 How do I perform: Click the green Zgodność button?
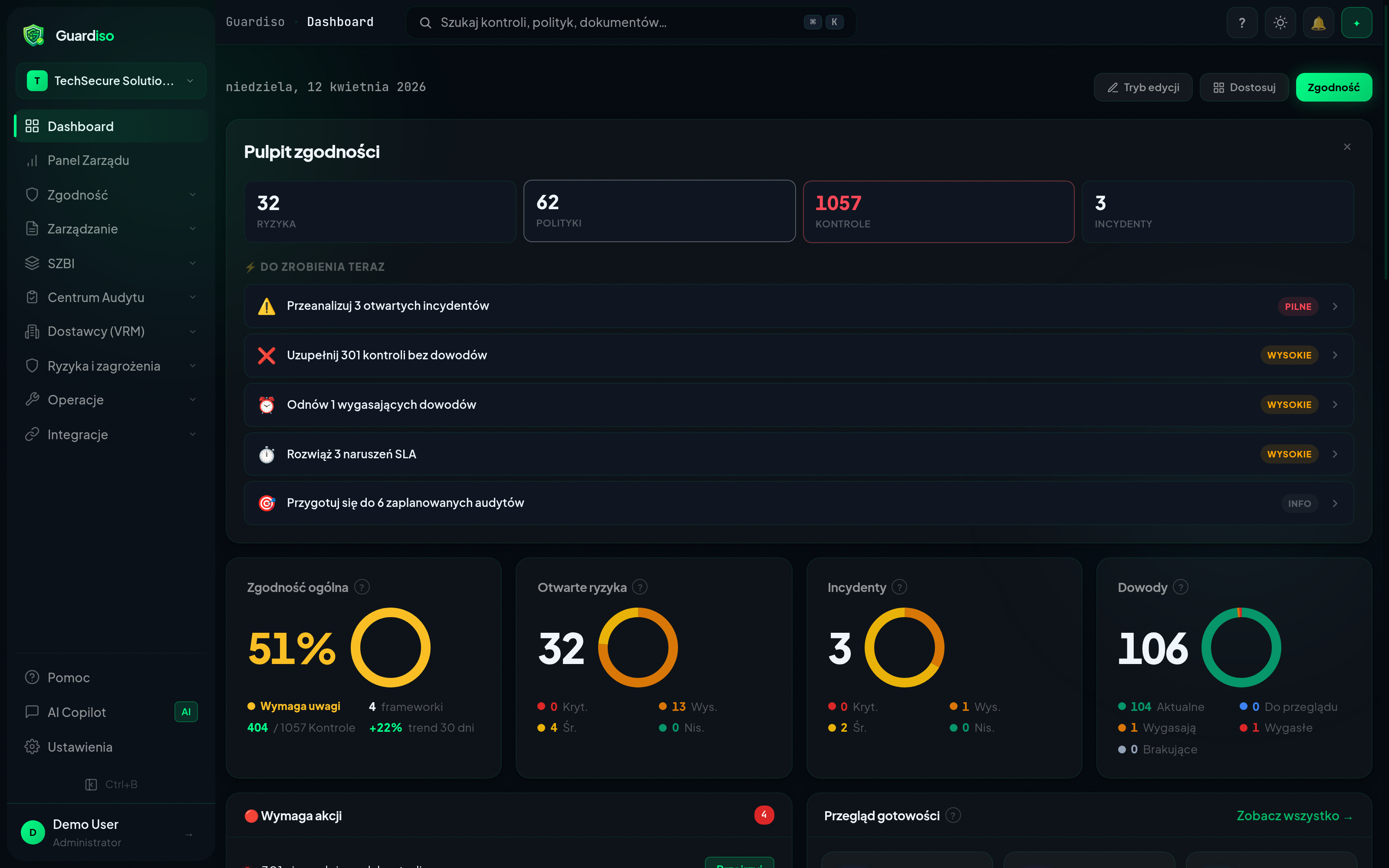(1333, 87)
